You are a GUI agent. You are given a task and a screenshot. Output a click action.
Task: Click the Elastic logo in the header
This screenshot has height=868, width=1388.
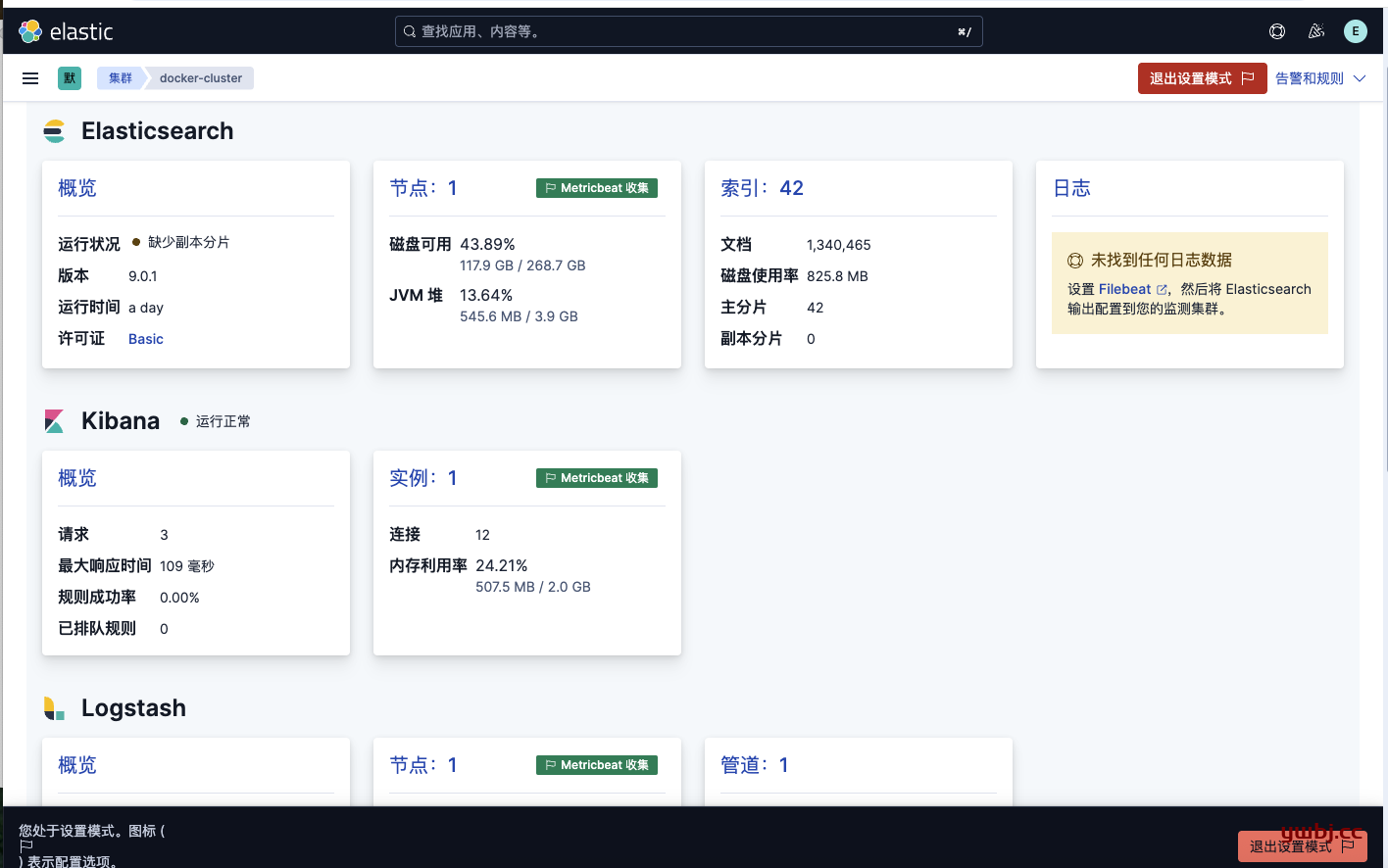tap(66, 31)
